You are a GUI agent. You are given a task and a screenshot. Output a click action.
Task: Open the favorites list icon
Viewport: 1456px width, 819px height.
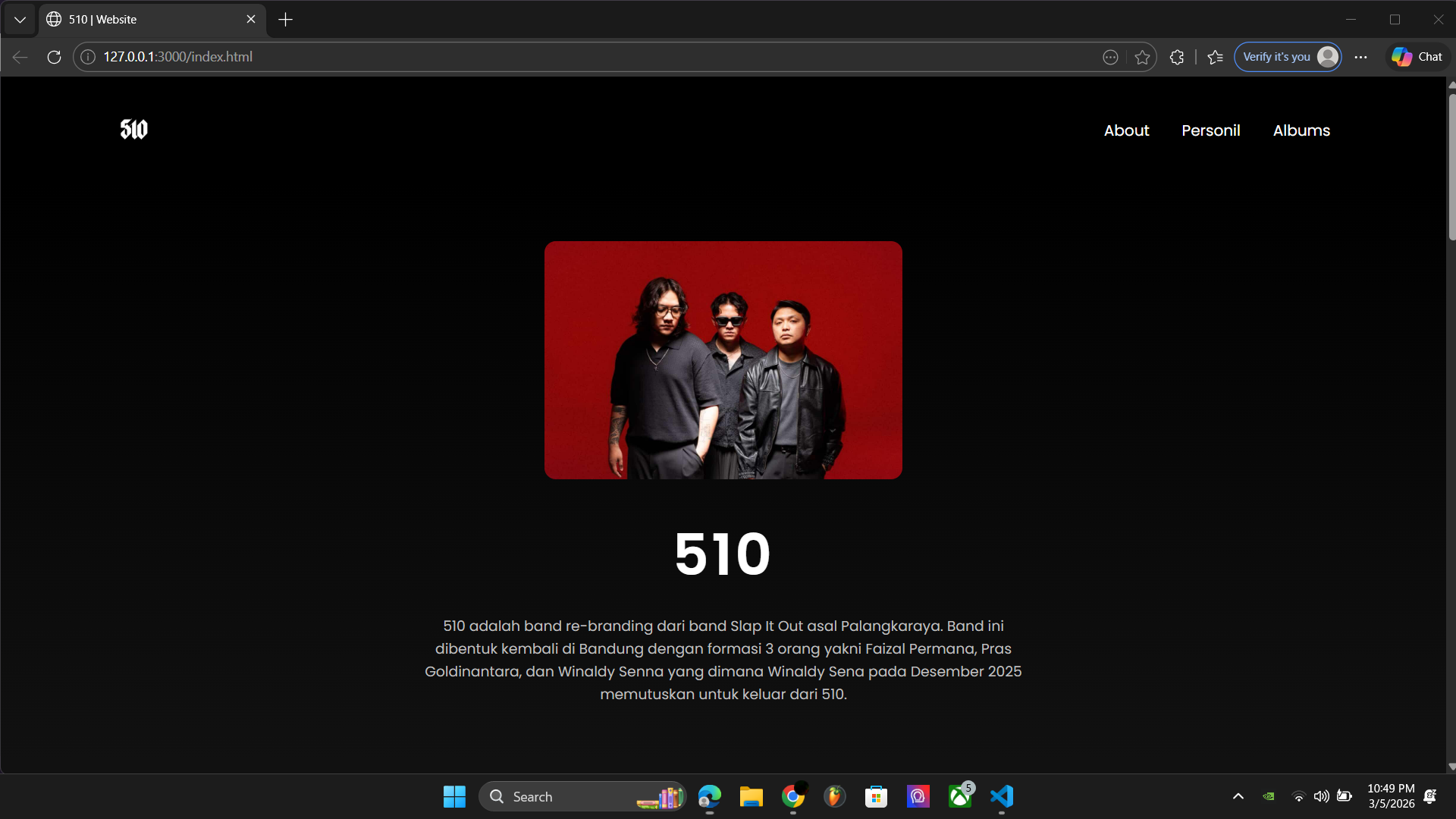pos(1215,57)
